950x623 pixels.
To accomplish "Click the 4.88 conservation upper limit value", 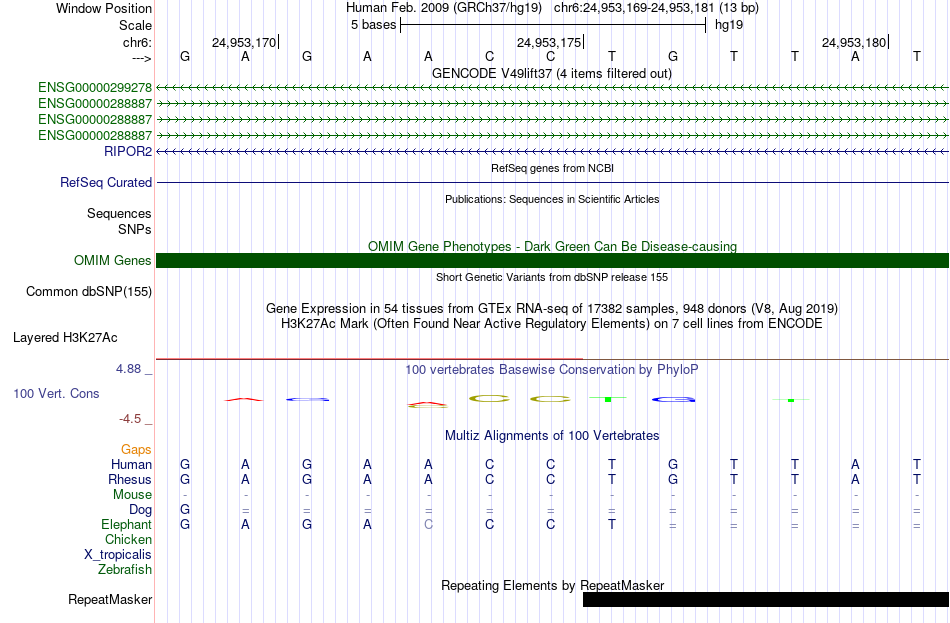I will point(128,368).
